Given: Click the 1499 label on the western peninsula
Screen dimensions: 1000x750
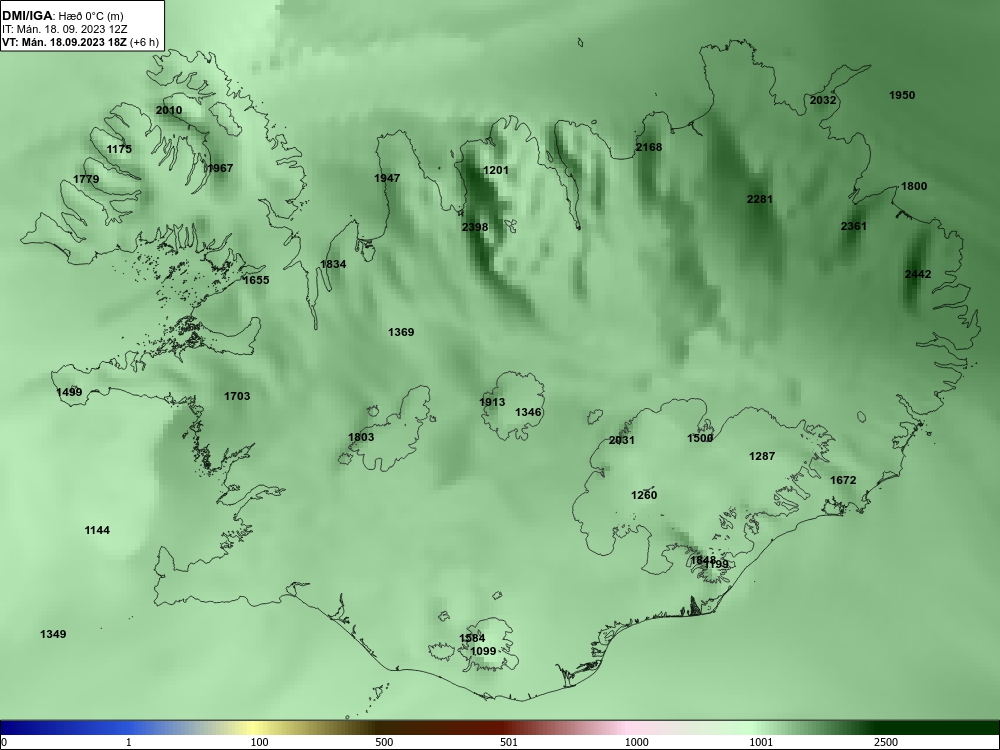Looking at the screenshot, I should tap(70, 392).
